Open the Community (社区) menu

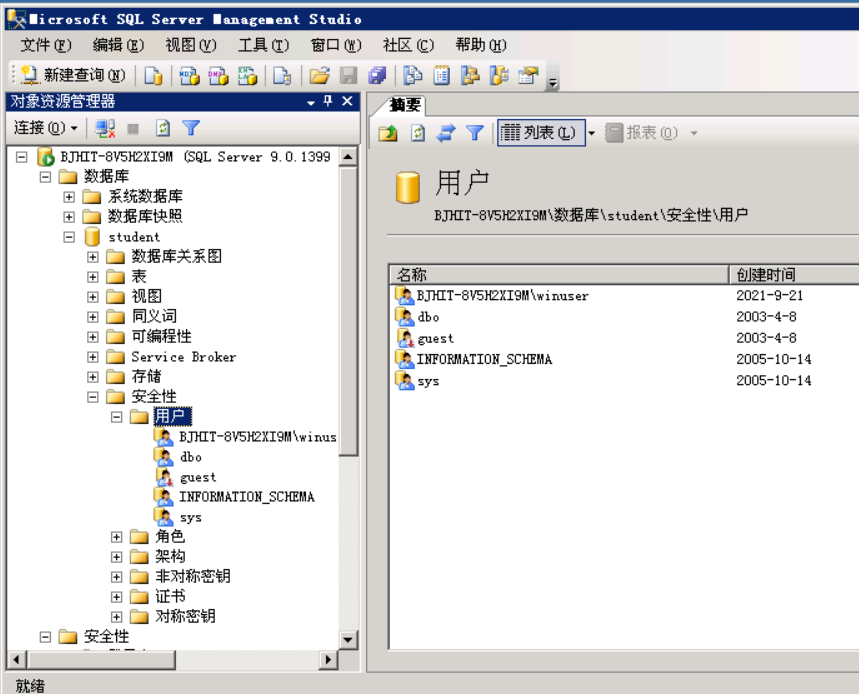(408, 45)
